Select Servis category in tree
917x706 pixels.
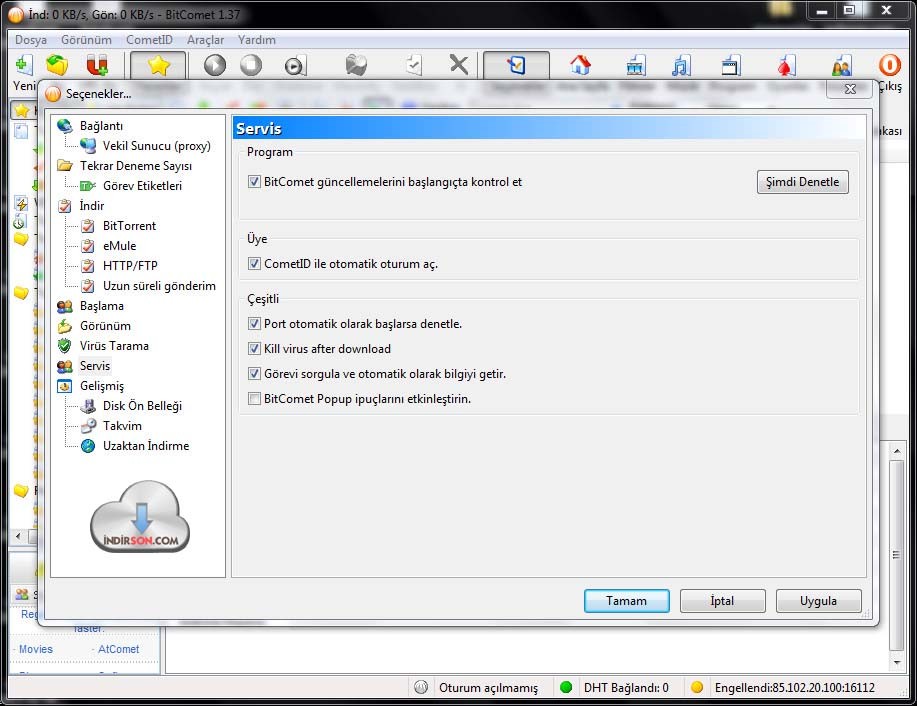pyautogui.click(x=95, y=366)
